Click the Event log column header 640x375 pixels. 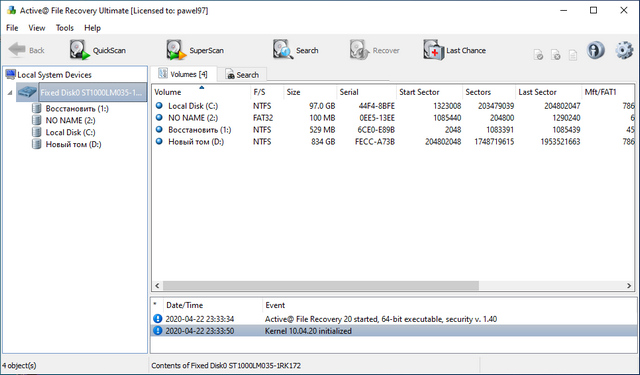pos(449,305)
